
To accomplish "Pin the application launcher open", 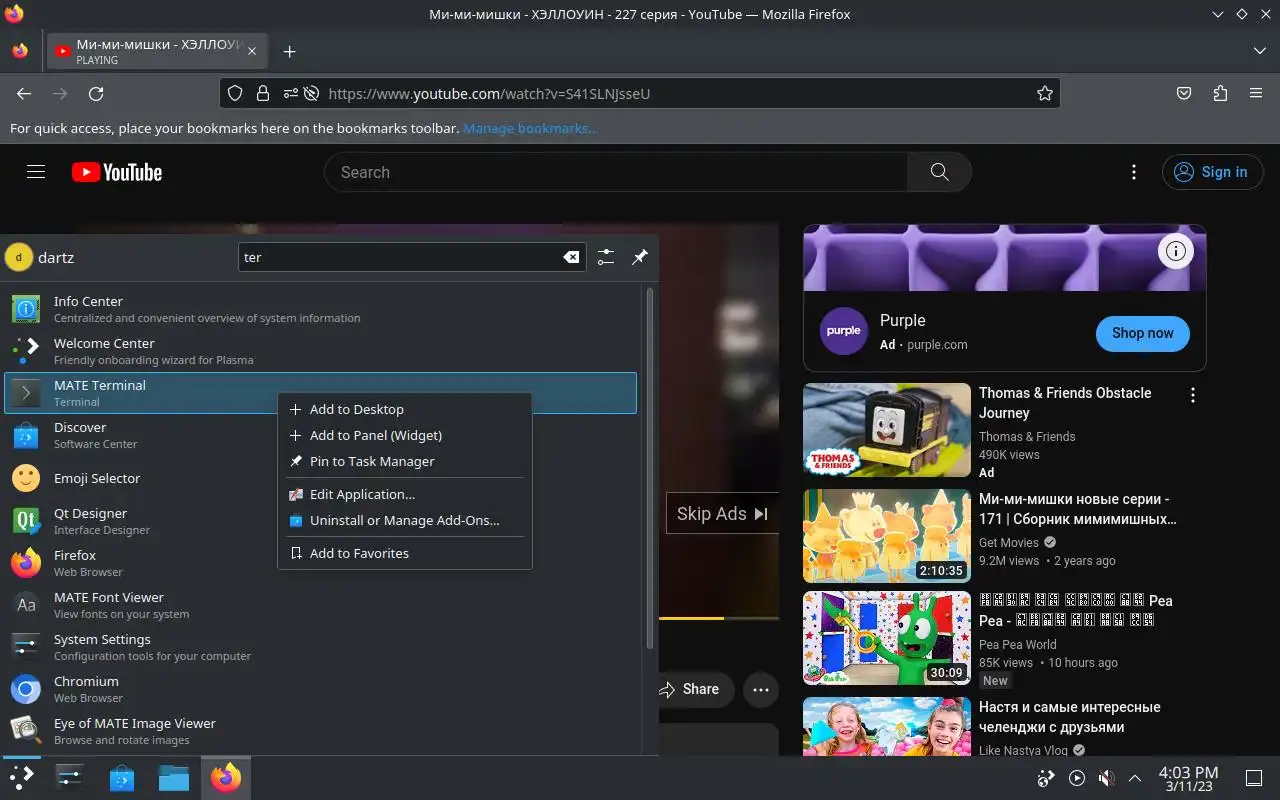I will [x=640, y=257].
